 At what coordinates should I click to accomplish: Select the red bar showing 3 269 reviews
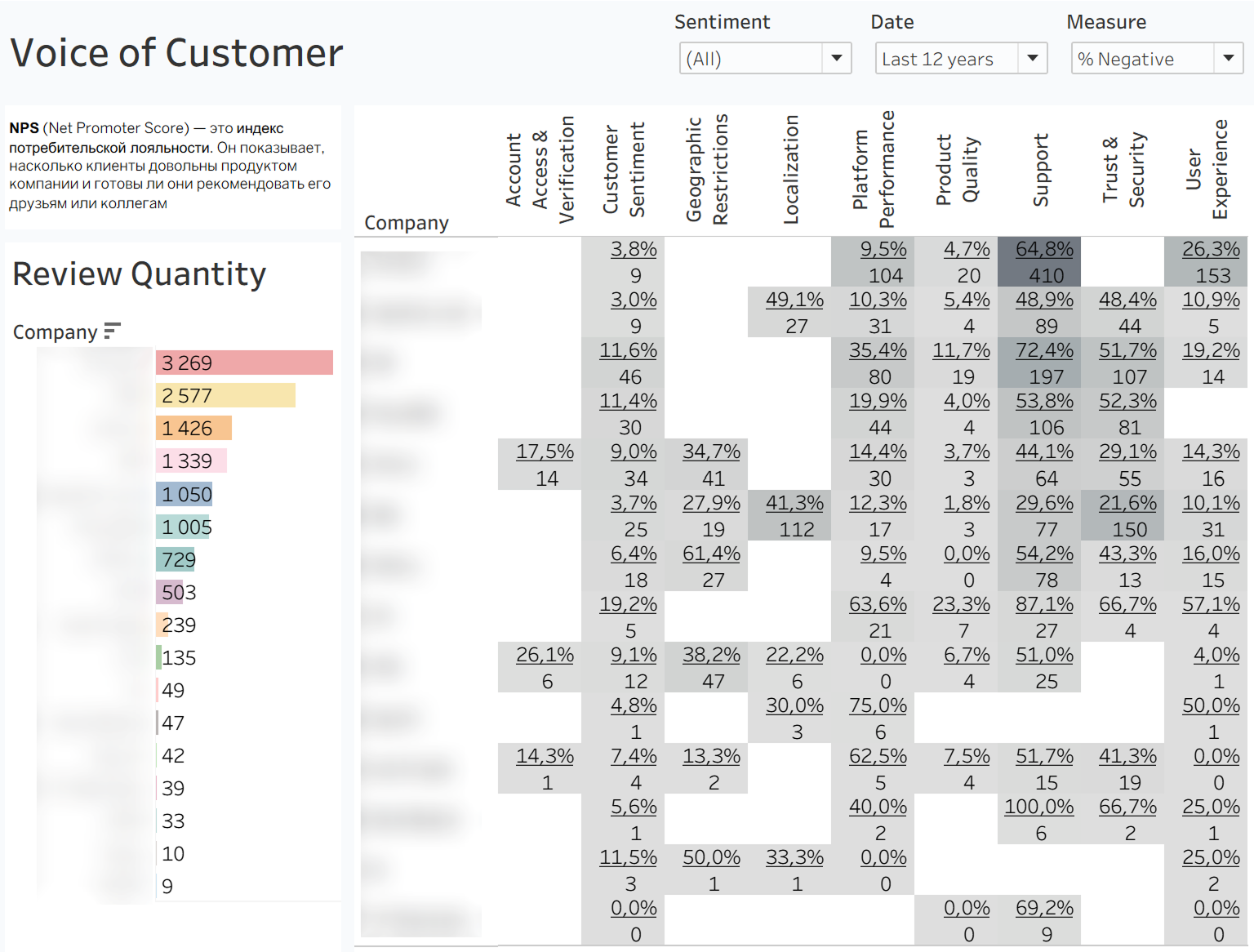click(x=244, y=363)
